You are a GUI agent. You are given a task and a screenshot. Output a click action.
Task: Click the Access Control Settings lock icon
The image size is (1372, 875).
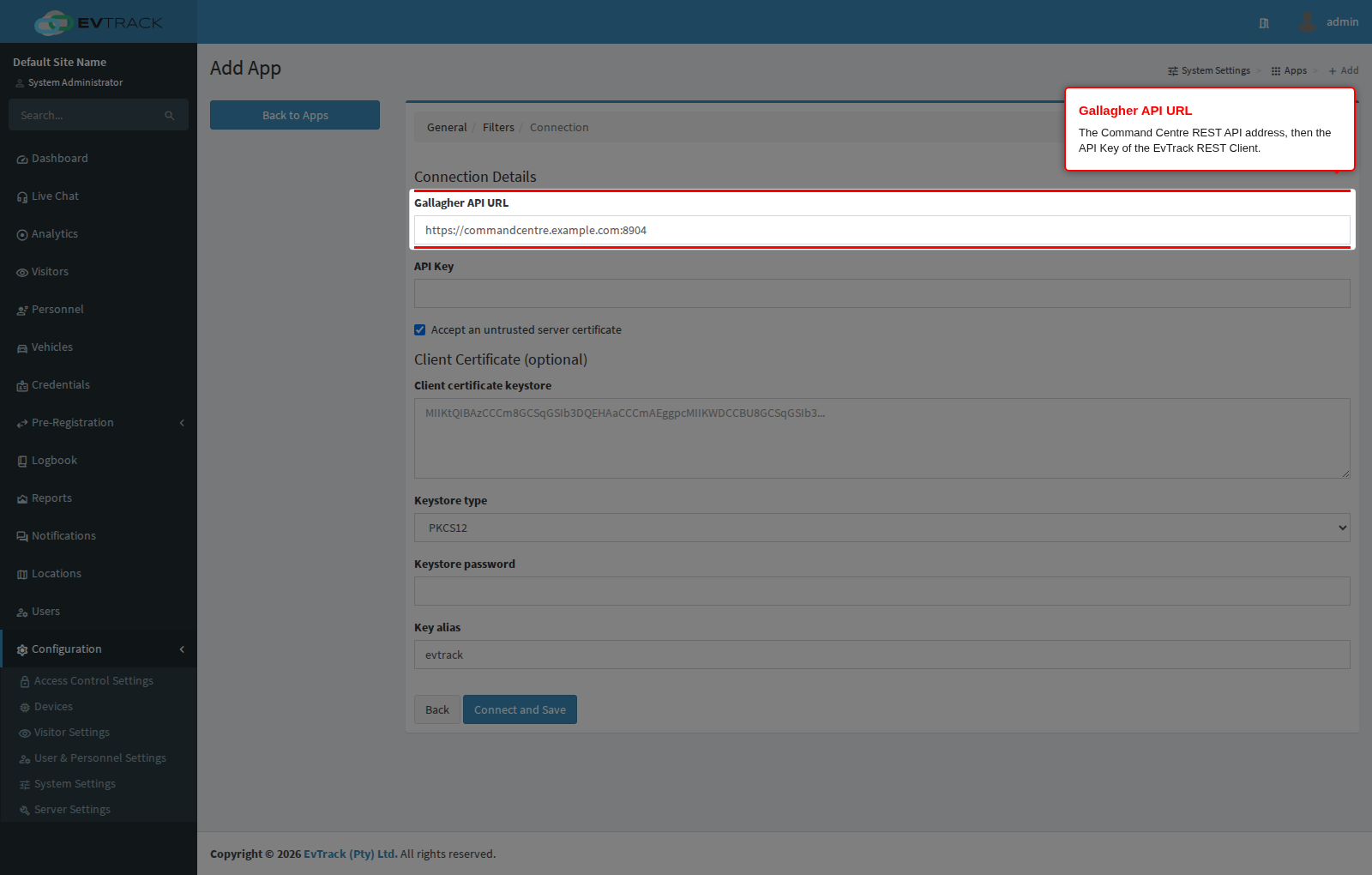click(25, 682)
